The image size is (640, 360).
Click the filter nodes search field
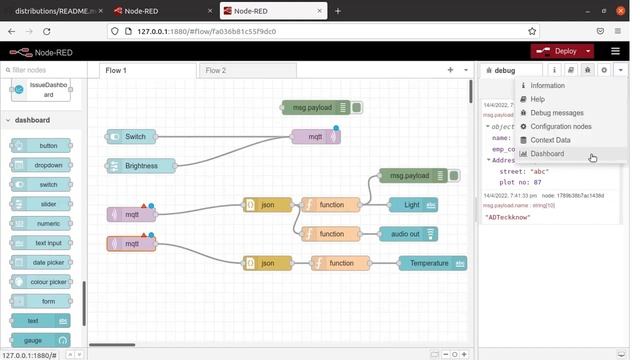coord(44,70)
